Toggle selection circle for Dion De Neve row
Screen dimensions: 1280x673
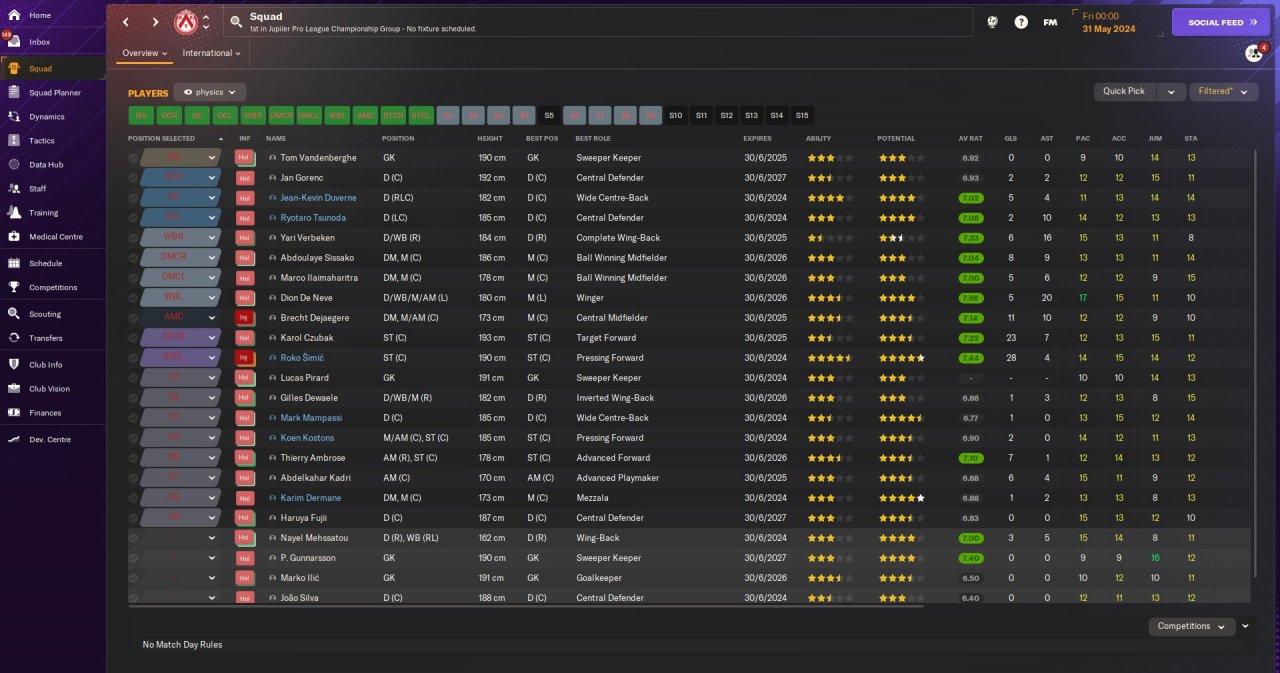134,297
